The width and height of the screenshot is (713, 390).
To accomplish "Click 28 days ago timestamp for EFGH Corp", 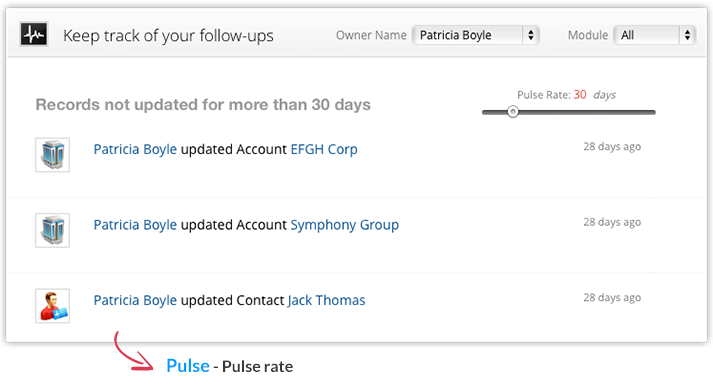I will click(x=612, y=147).
